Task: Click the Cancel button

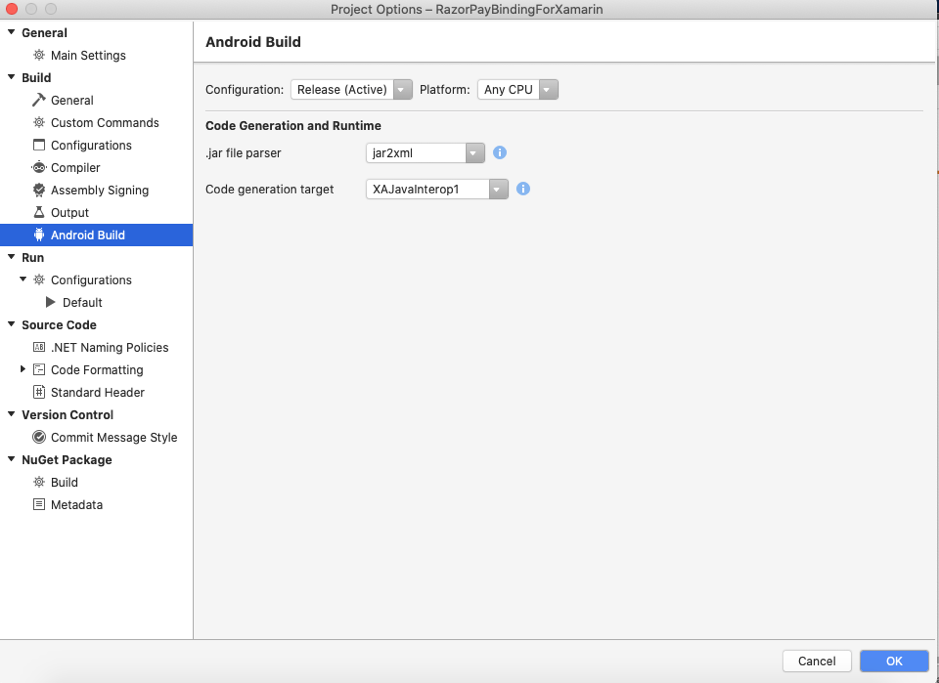Action: pyautogui.click(x=817, y=661)
